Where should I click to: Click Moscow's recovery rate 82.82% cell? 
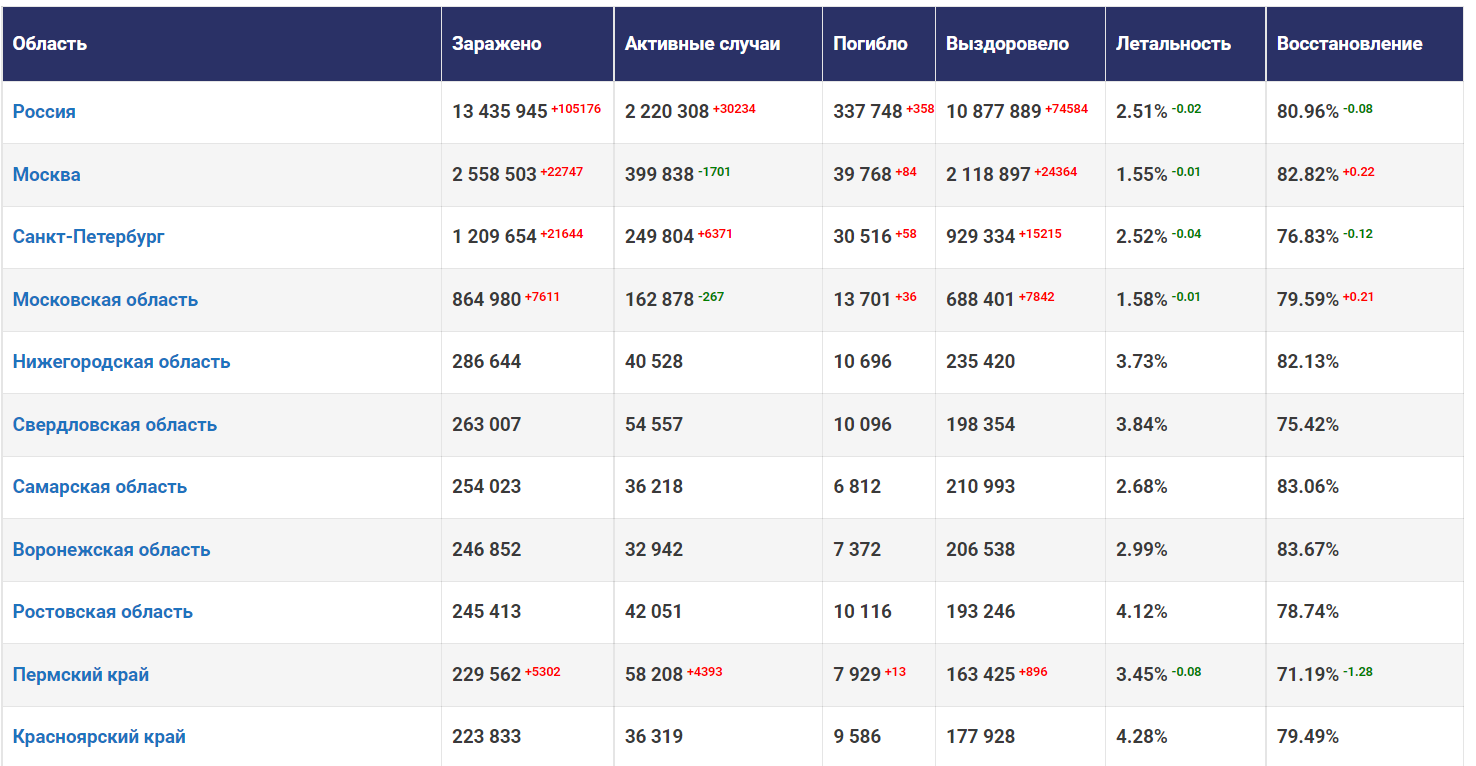pos(1307,175)
